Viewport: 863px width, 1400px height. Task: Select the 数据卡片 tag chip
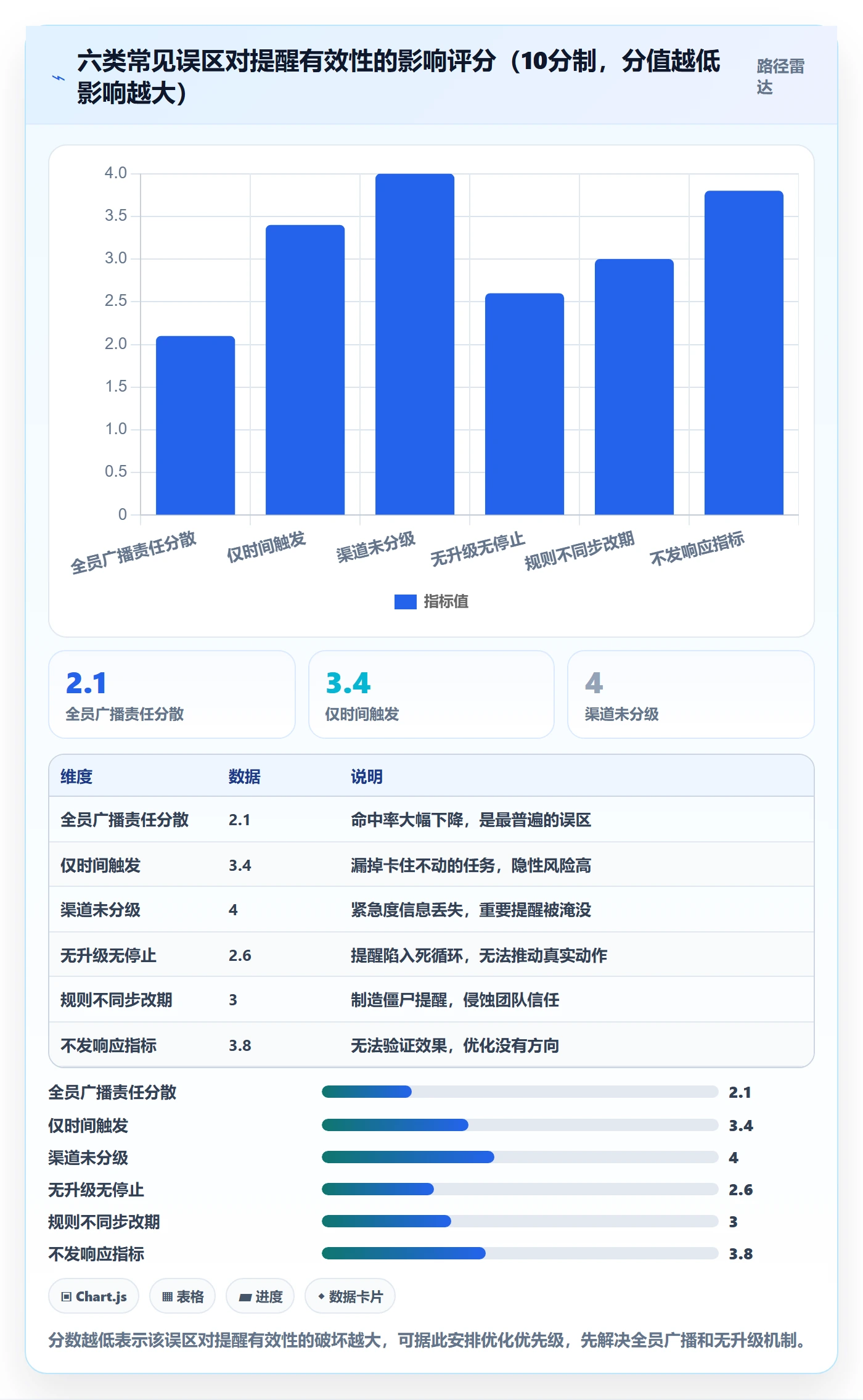350,1296
